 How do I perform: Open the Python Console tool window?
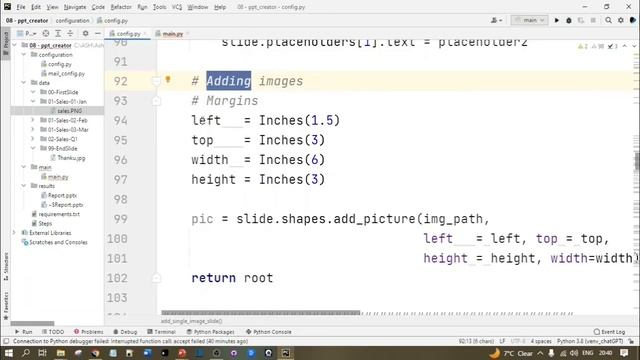(x=269, y=332)
